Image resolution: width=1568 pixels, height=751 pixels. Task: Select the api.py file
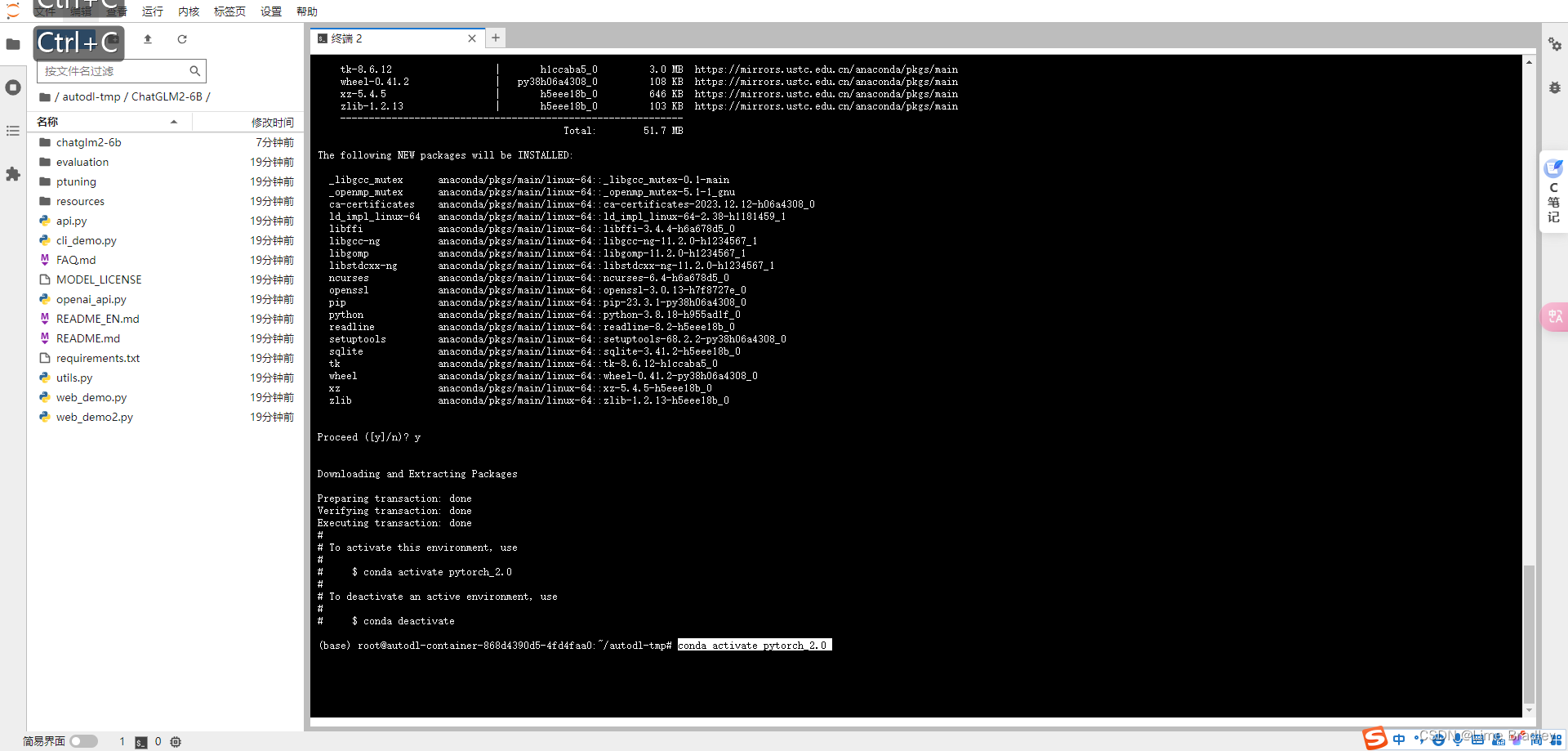pyautogui.click(x=167, y=221)
